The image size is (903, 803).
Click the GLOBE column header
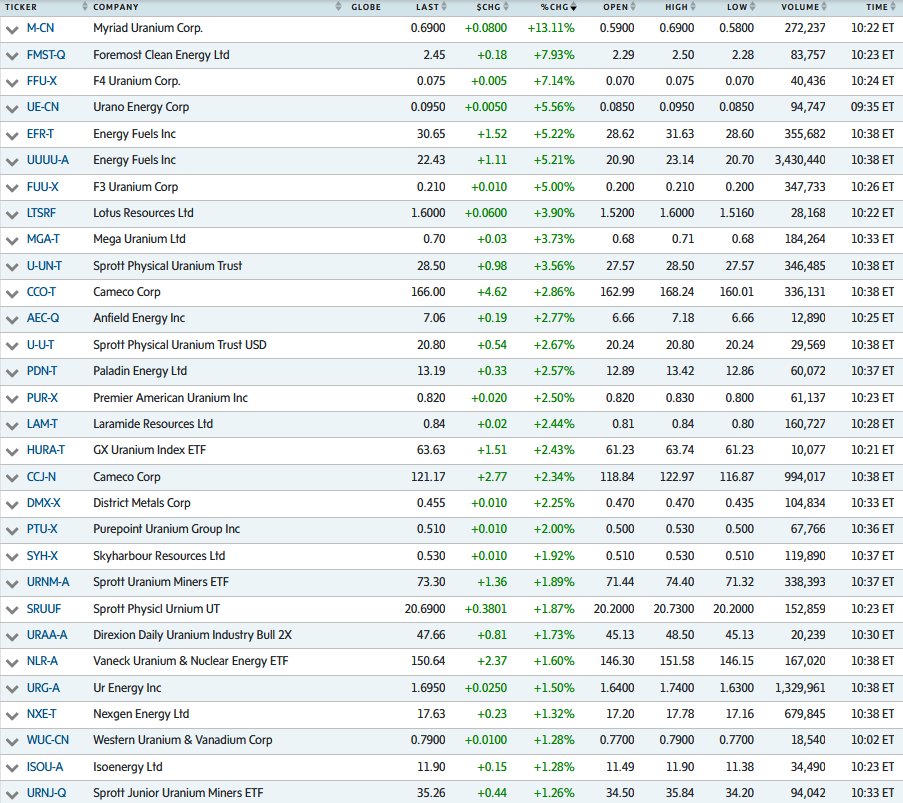pos(366,7)
